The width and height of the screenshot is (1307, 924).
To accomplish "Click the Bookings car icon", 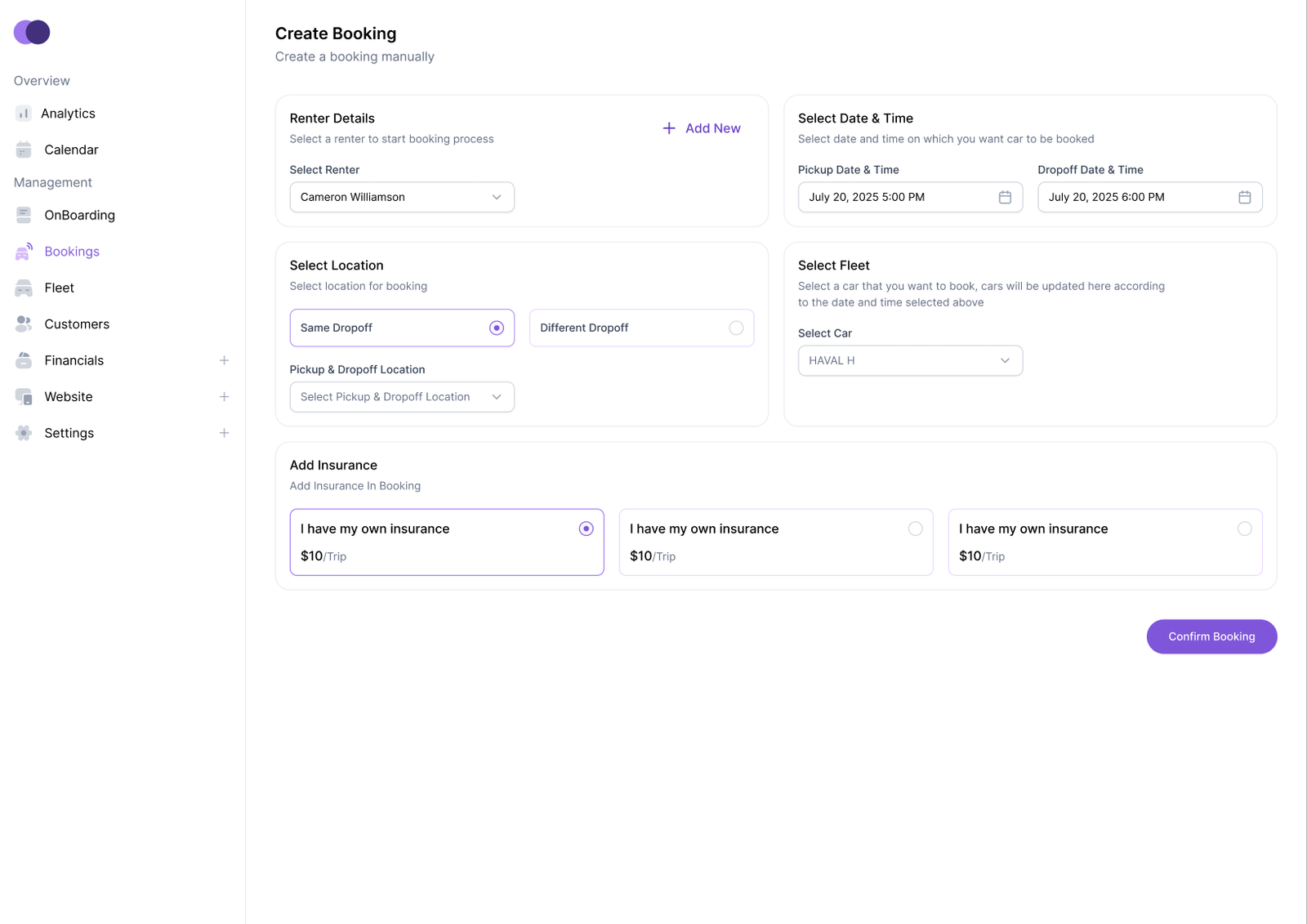I will pyautogui.click(x=24, y=252).
